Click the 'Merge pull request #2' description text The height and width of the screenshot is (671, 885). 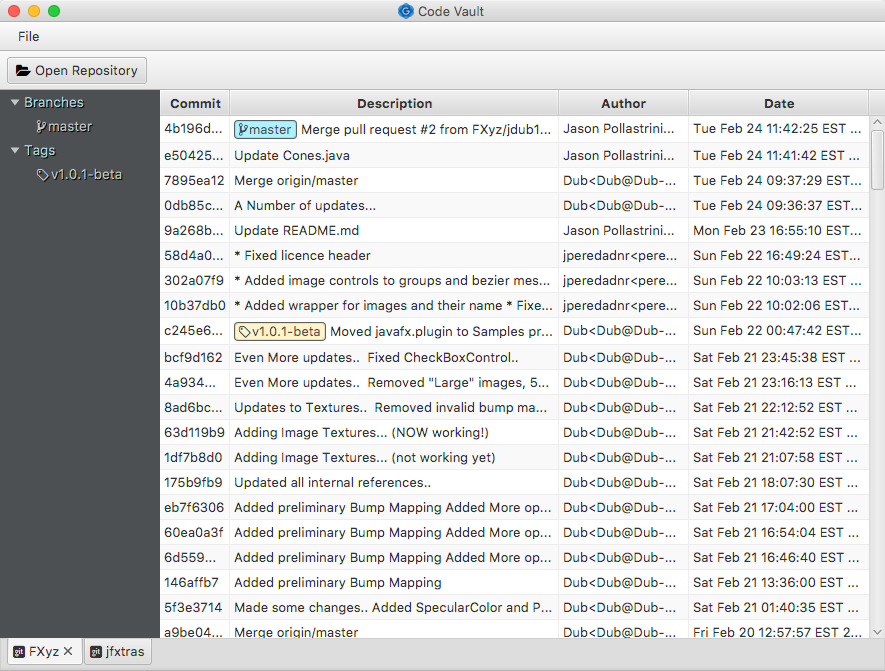[x=426, y=130]
